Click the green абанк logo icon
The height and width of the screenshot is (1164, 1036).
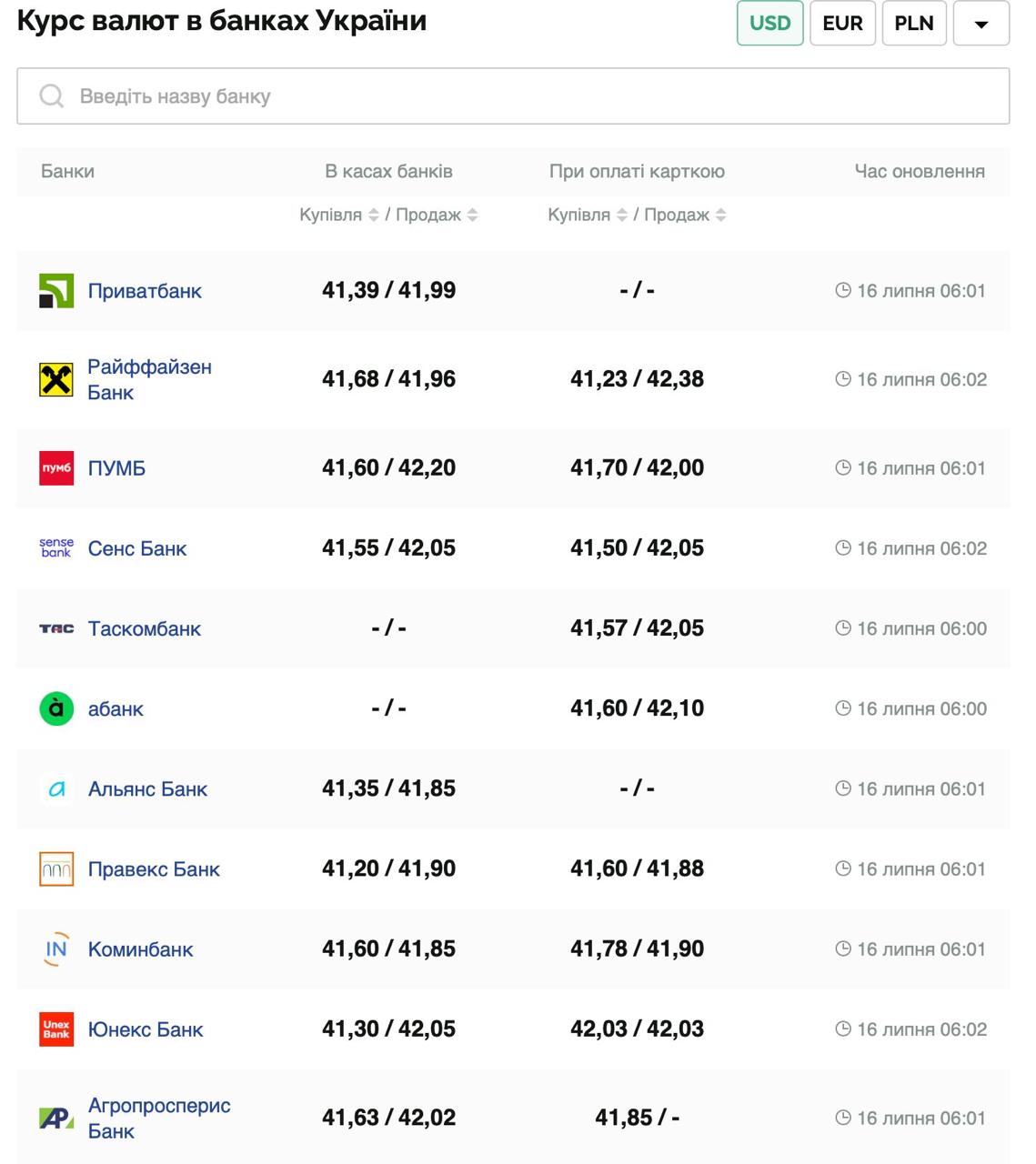55,708
